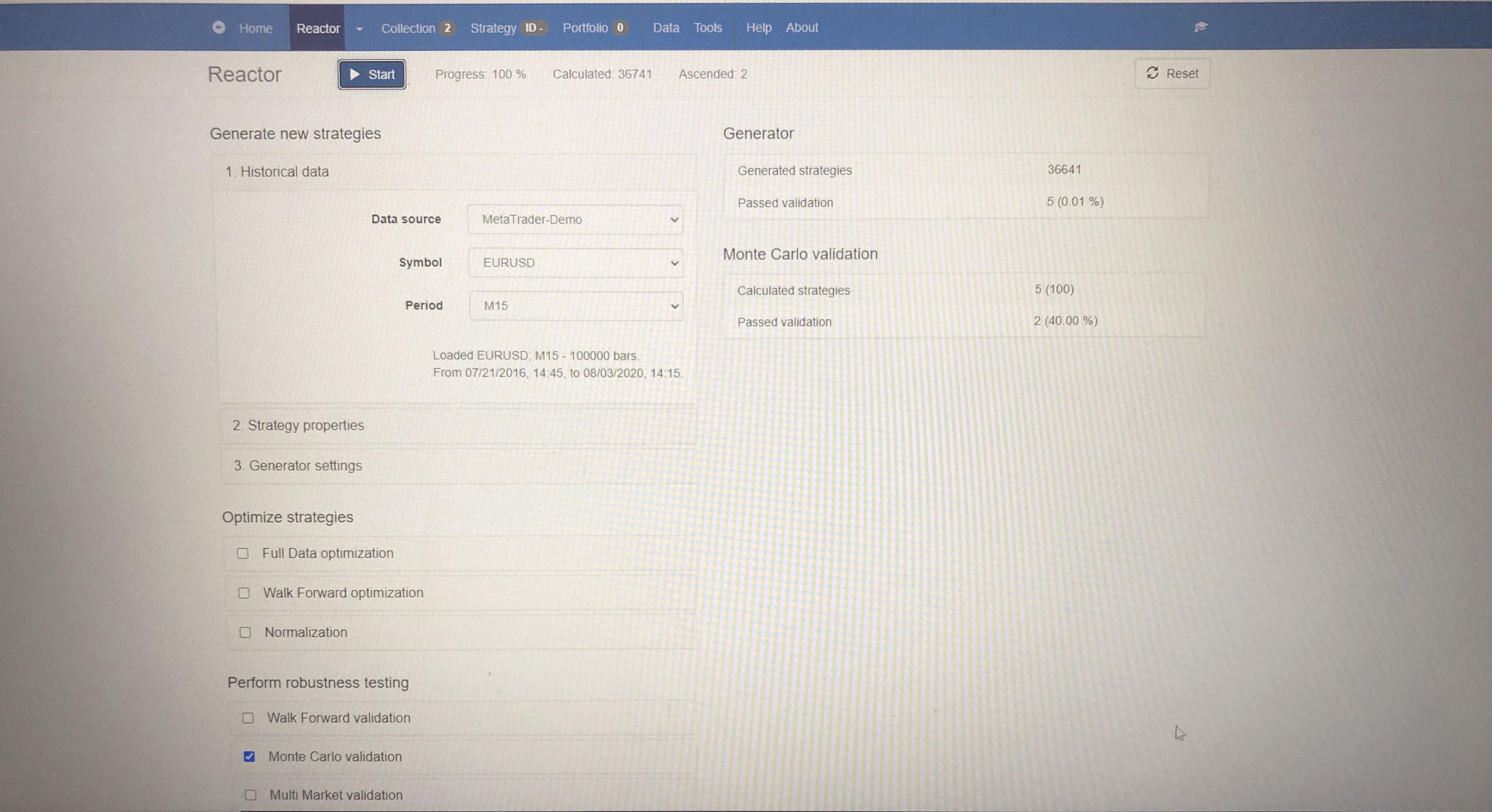1492x812 pixels.
Task: Click the Reactor page heading
Action: pyautogui.click(x=244, y=74)
